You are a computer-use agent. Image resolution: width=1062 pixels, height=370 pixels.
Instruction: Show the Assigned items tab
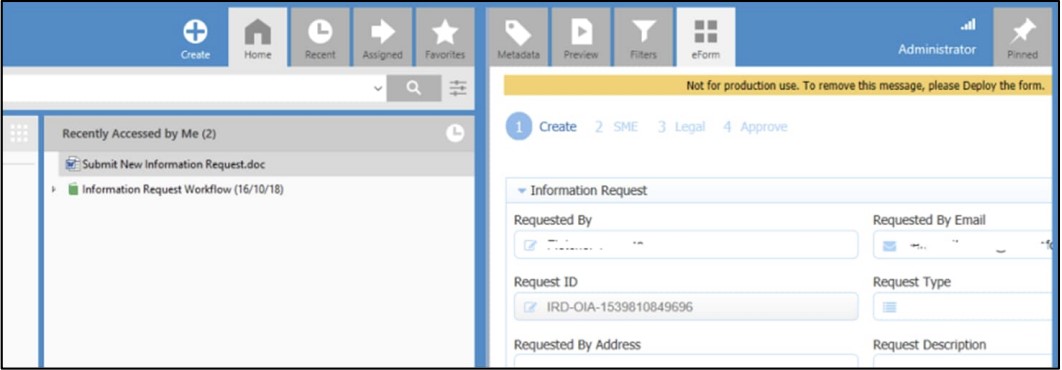(383, 37)
